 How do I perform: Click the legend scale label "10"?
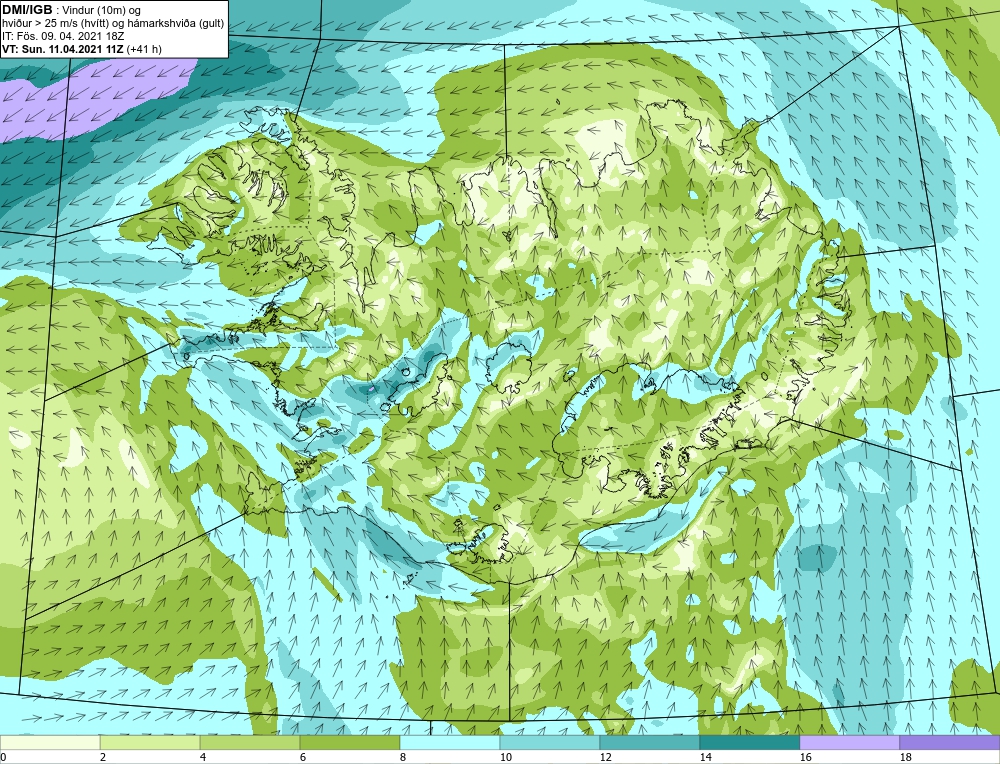(505, 757)
